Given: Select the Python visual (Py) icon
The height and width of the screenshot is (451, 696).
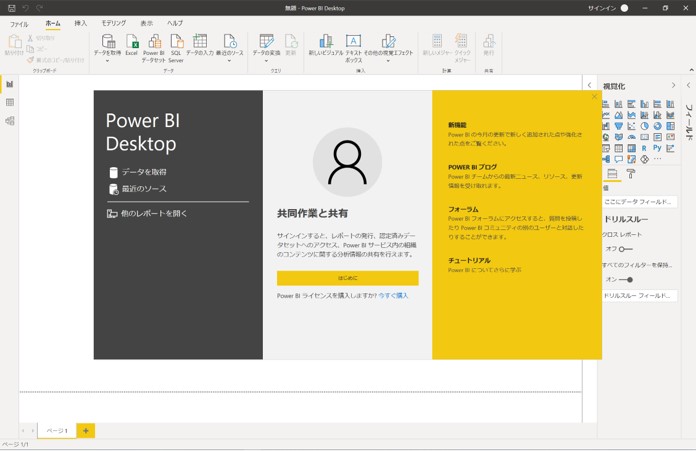Looking at the screenshot, I should tap(657, 148).
